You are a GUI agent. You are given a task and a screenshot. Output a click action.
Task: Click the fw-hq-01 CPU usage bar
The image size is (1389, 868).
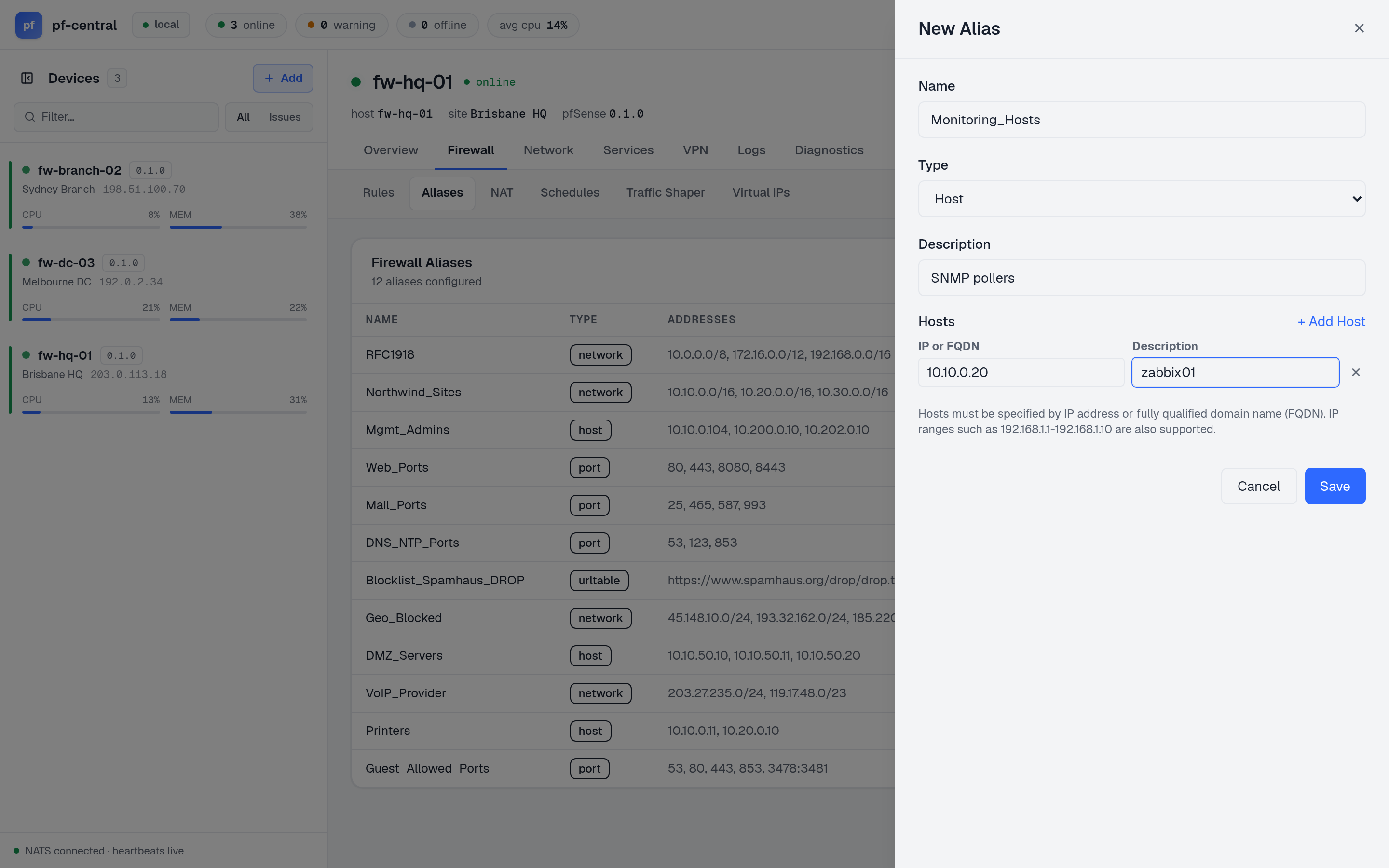click(91, 412)
